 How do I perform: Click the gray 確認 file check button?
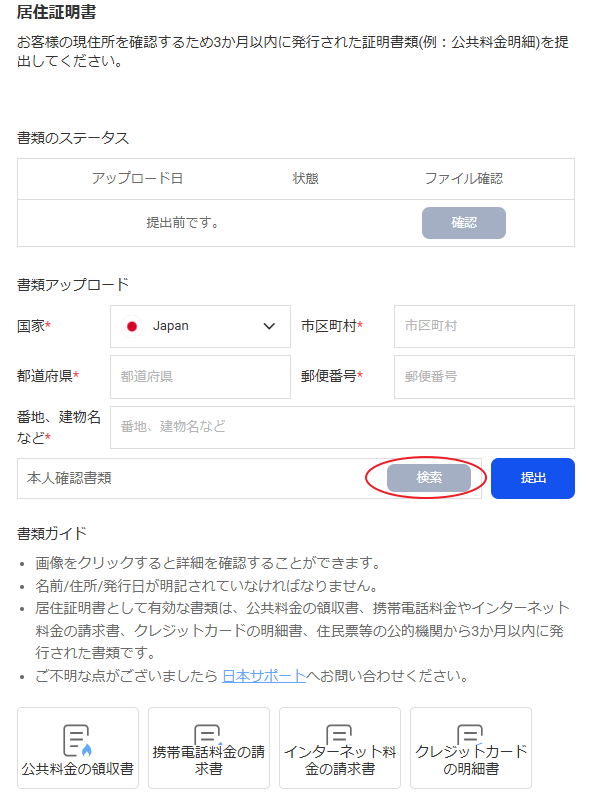click(464, 222)
